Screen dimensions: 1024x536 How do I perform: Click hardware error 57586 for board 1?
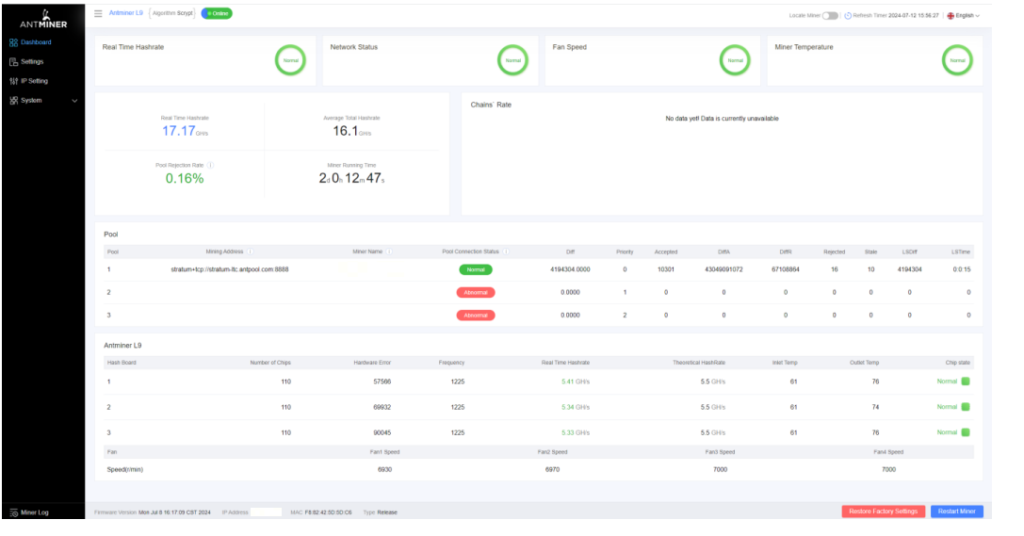382,382
